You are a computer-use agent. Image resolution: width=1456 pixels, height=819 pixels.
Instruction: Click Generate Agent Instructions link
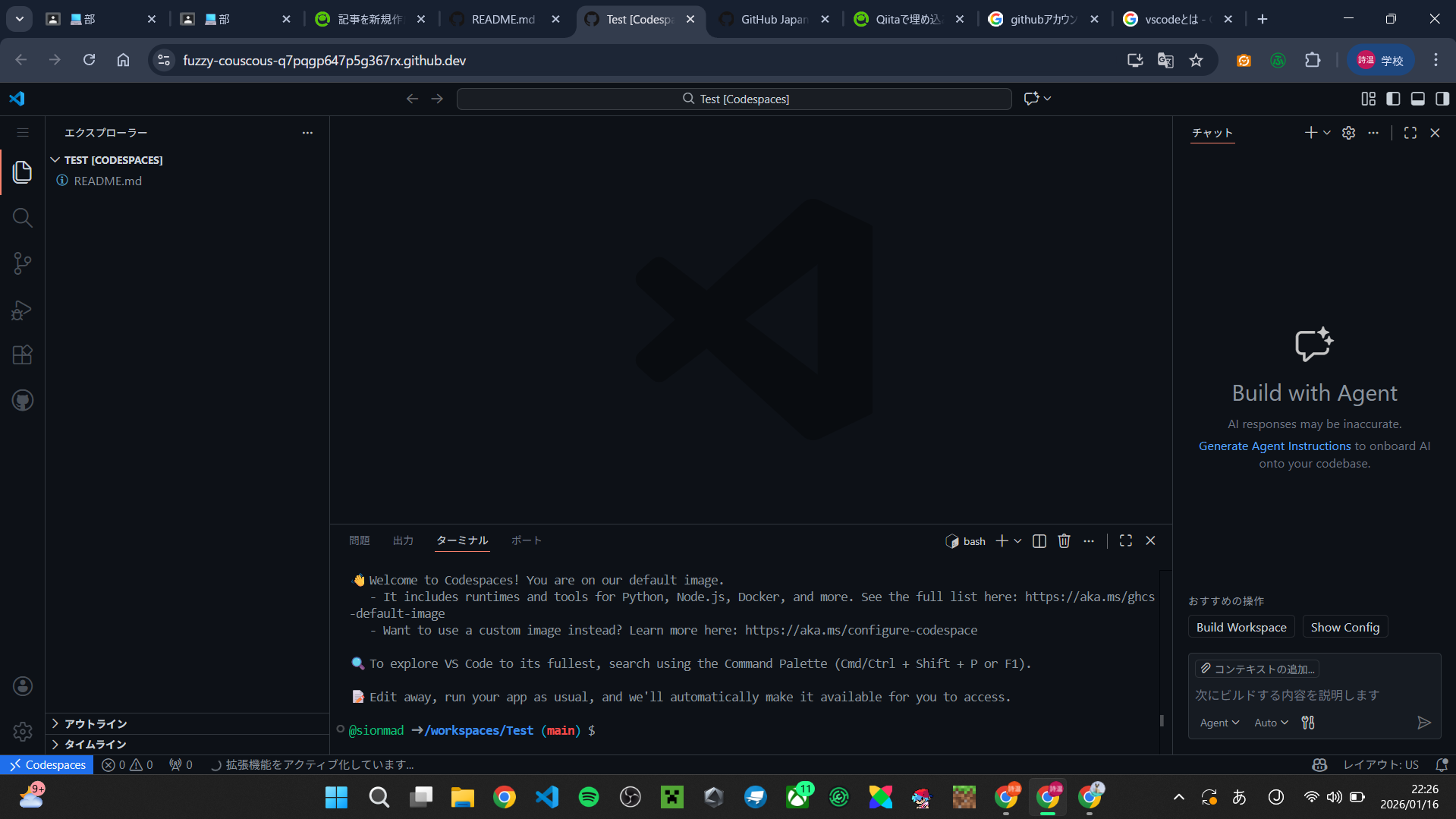(x=1275, y=446)
